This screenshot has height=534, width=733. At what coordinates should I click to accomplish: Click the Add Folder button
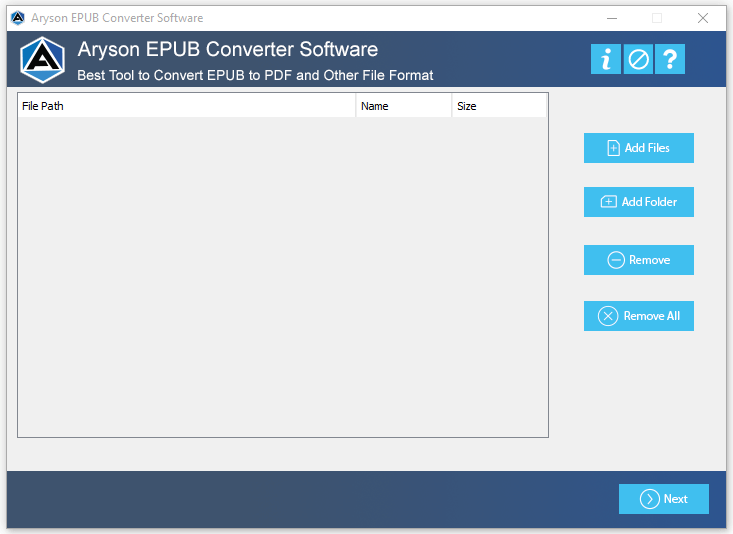[x=639, y=202]
